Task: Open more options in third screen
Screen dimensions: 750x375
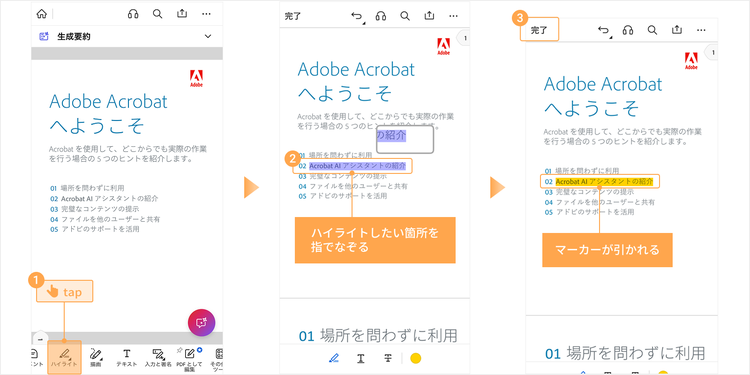Action: (701, 30)
